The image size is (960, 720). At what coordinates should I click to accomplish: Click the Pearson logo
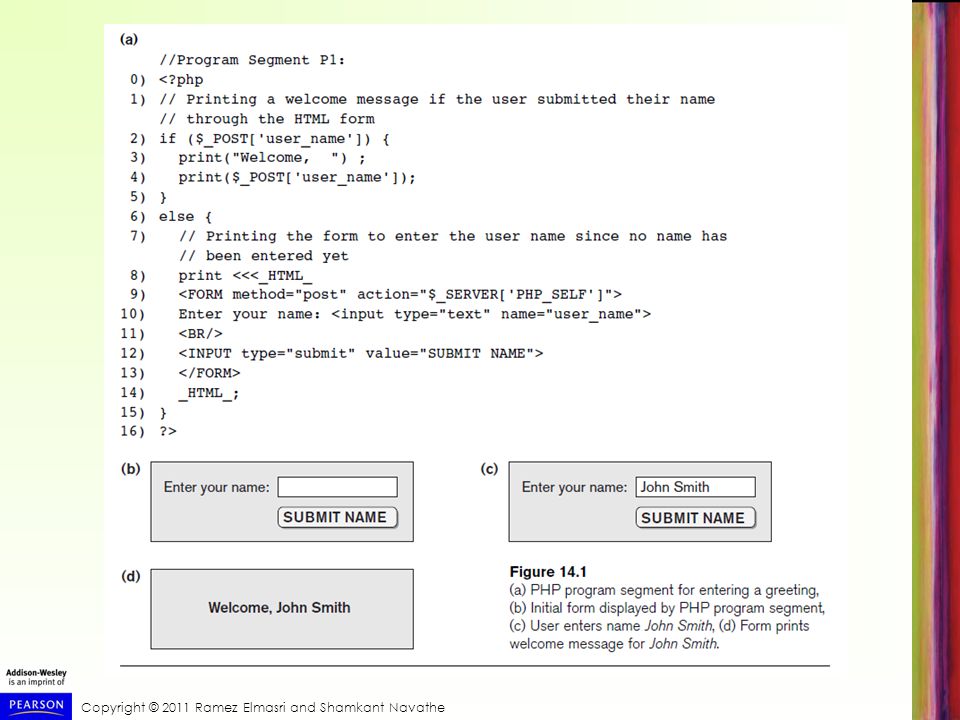(x=36, y=706)
